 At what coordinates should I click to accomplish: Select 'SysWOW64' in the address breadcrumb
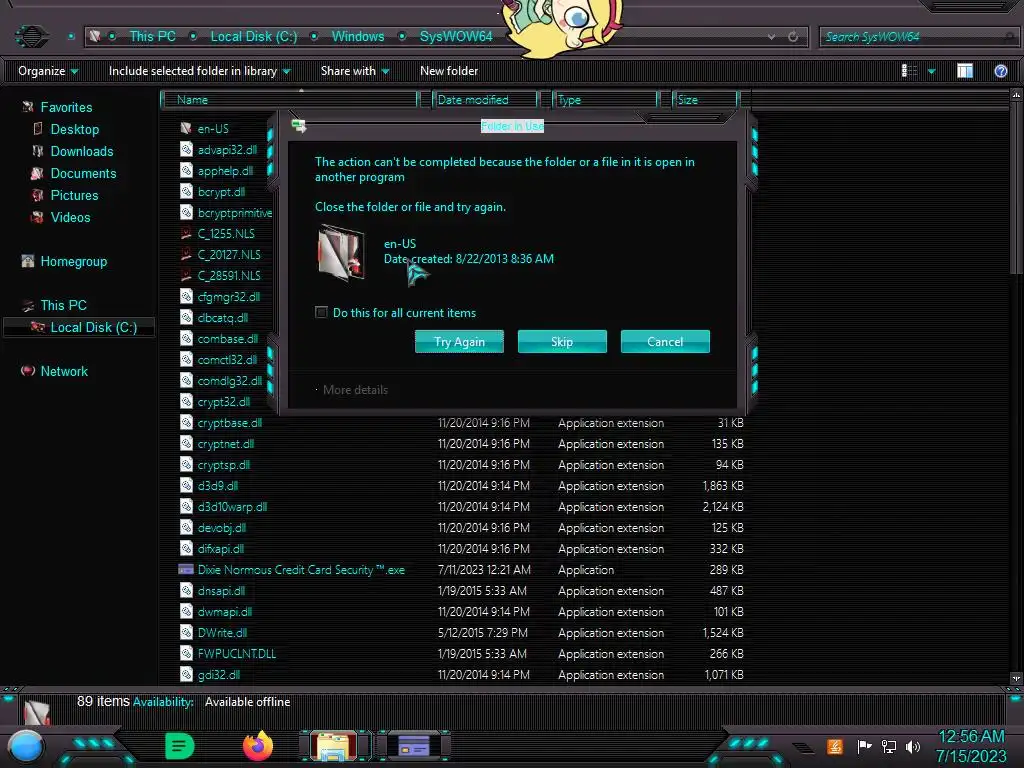click(x=456, y=37)
